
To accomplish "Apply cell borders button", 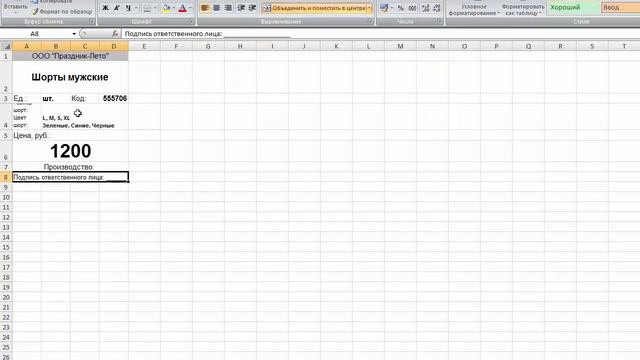I will (x=147, y=8).
